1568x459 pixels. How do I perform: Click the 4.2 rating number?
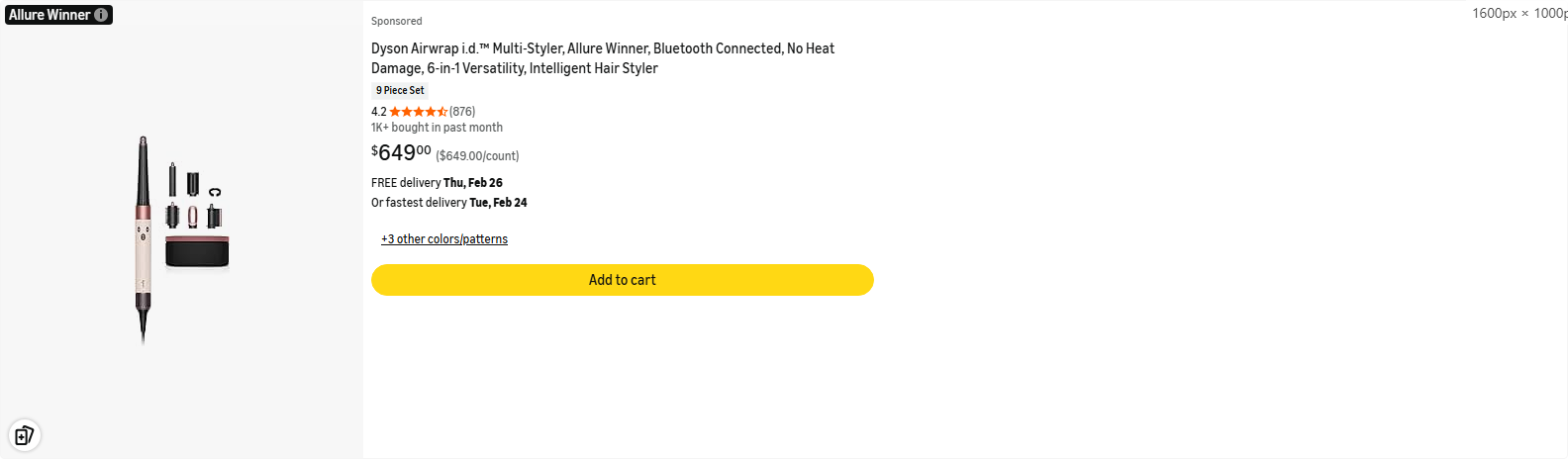(x=378, y=112)
